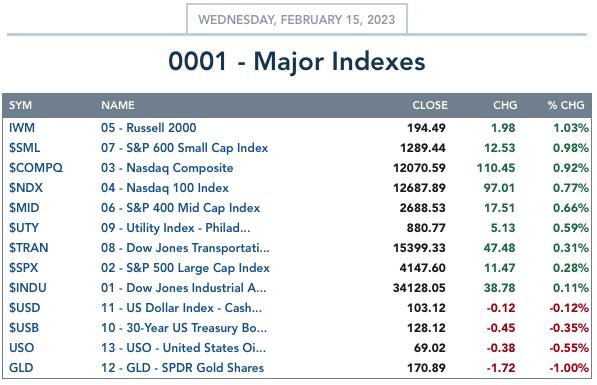Viewport: 597px width, 385px height.
Task: Open the USO - United States Oil link
Action: tap(184, 348)
